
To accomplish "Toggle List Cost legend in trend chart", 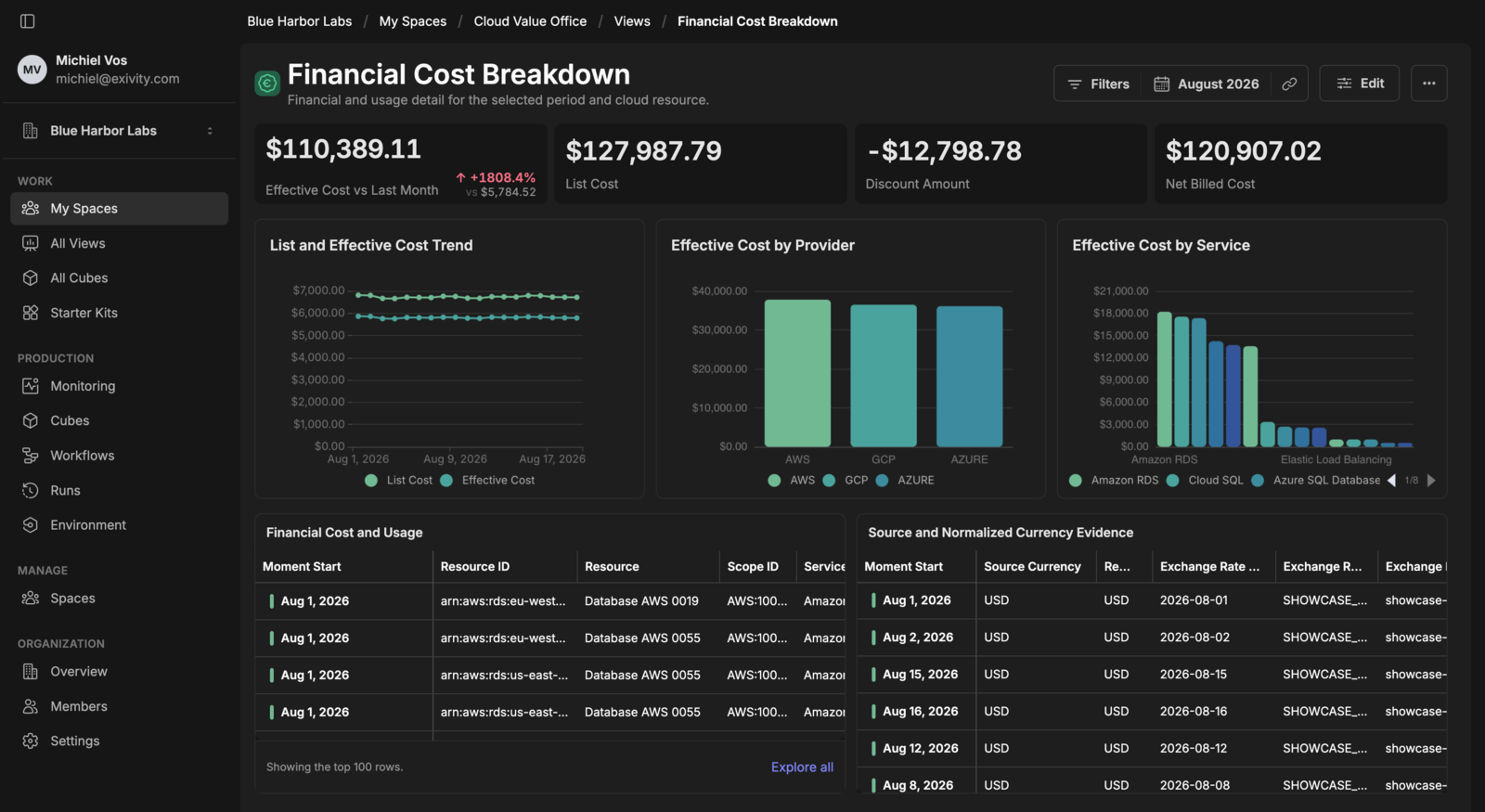I will (399, 481).
